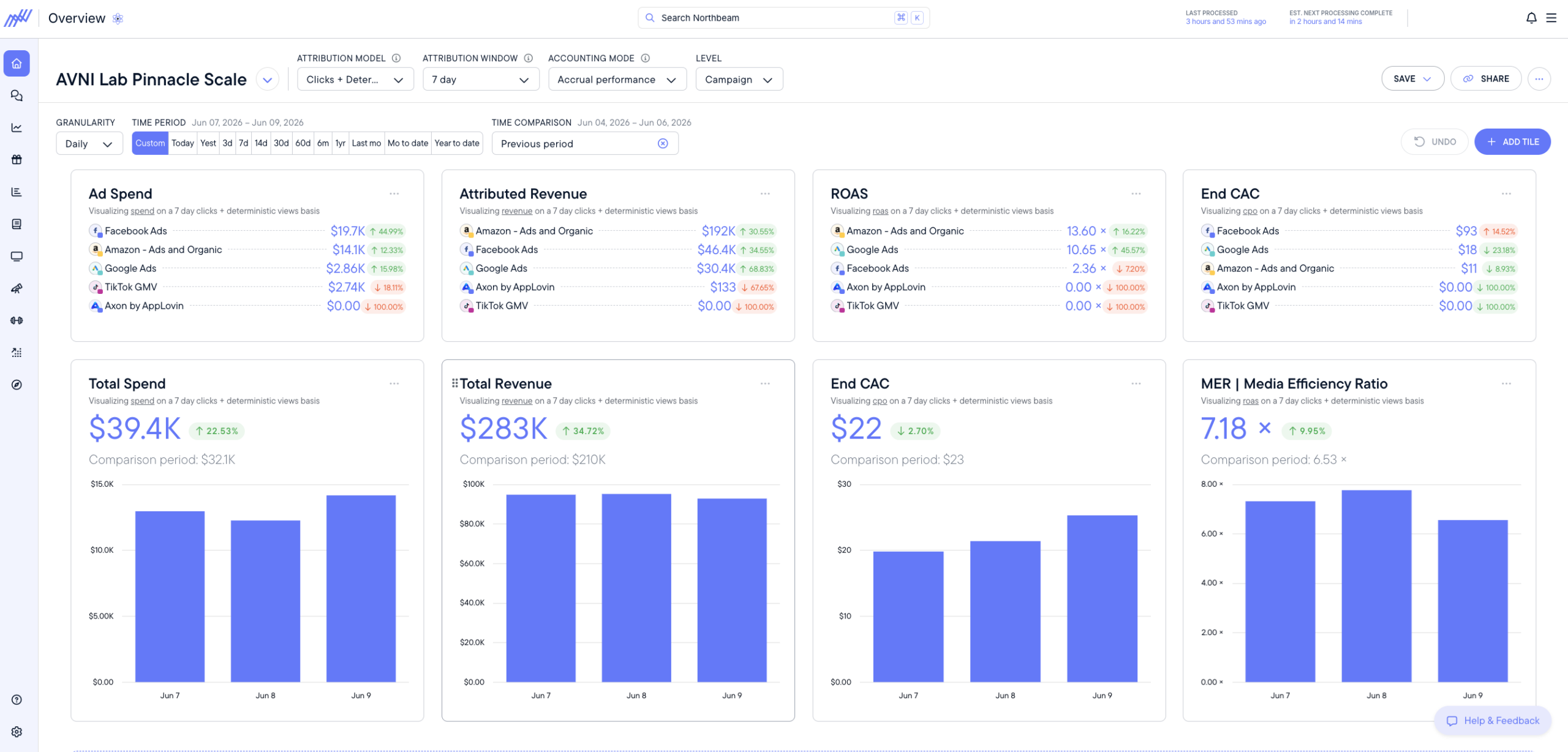
Task: Select the 7d time period
Action: [243, 143]
